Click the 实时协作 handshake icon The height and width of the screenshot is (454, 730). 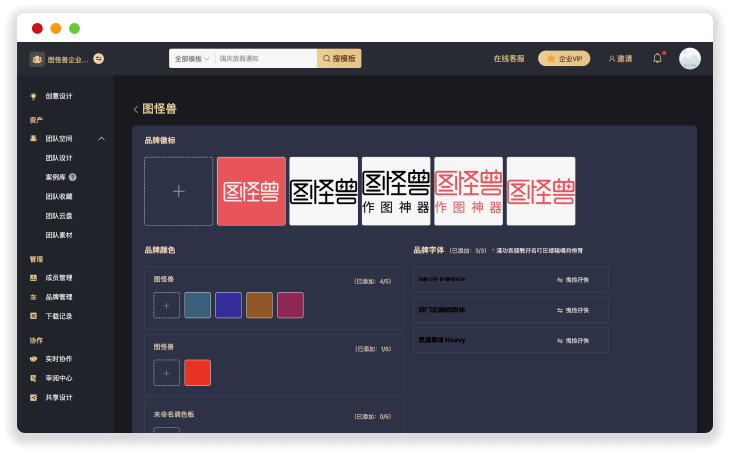click(x=34, y=359)
